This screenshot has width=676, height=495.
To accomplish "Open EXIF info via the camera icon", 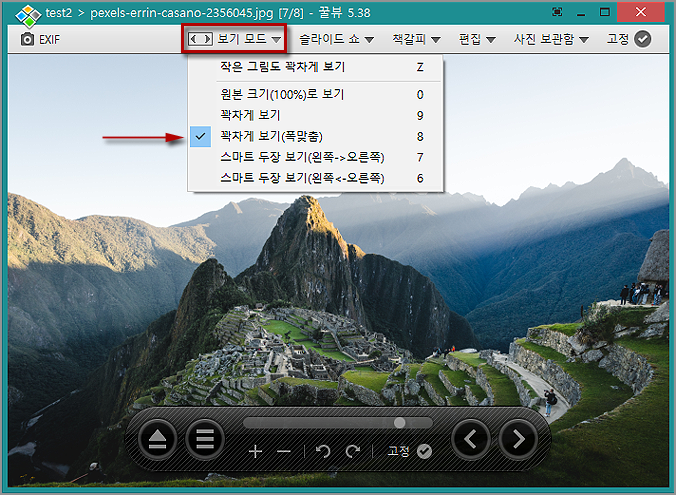I will [x=27, y=39].
